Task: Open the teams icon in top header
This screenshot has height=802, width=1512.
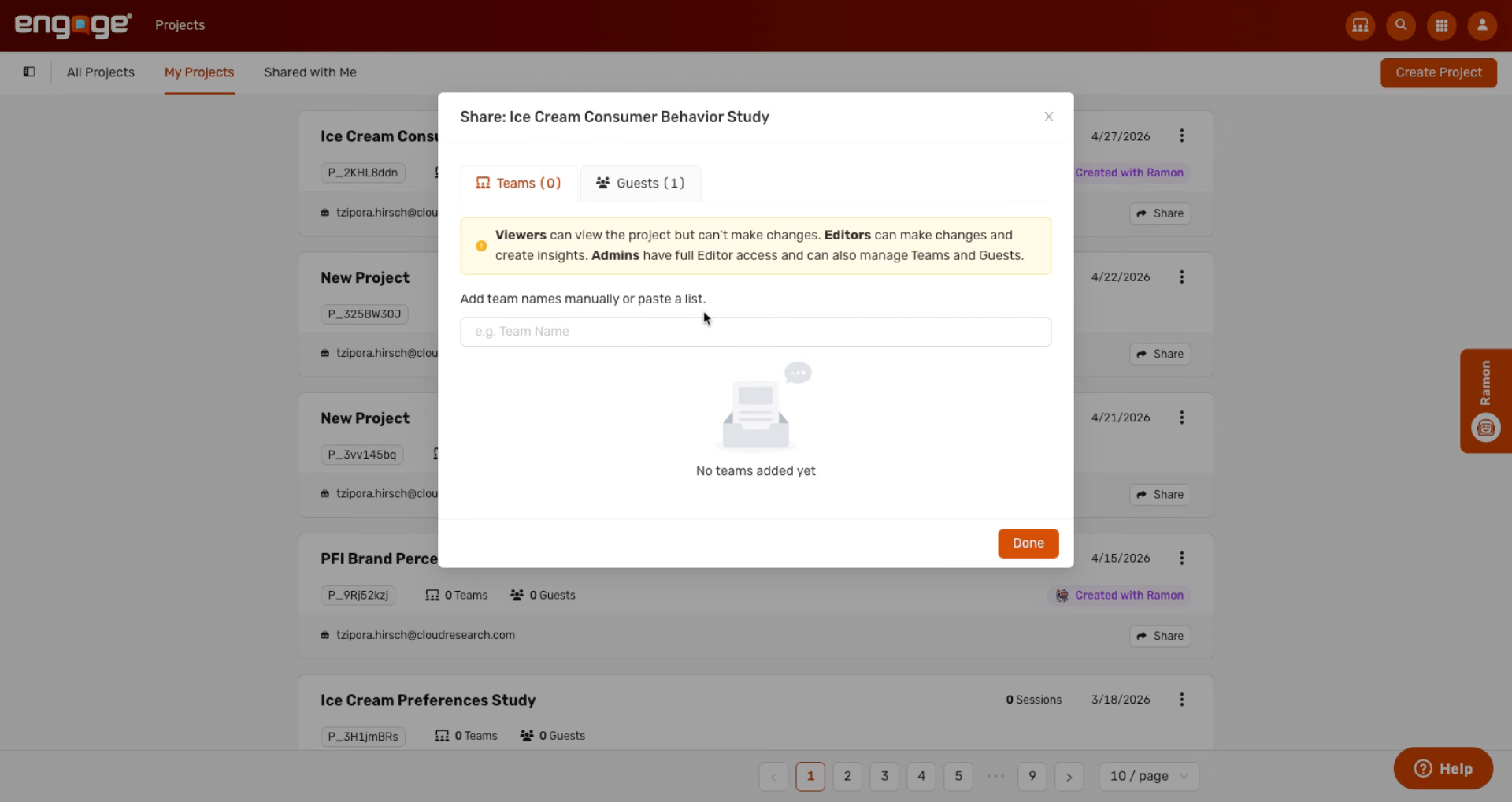Action: coord(1360,25)
